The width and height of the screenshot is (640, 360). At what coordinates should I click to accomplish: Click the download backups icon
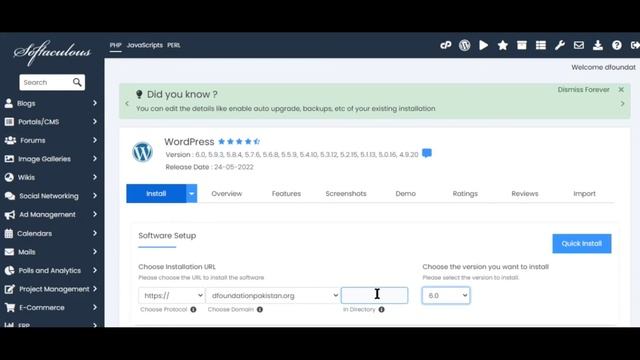598,45
